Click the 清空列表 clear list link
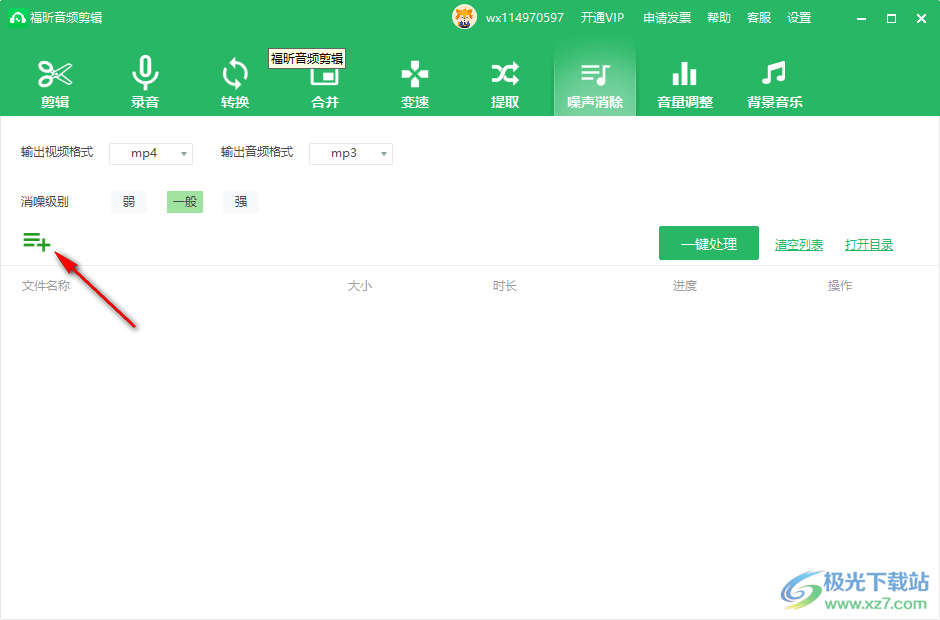940x620 pixels. [x=799, y=245]
